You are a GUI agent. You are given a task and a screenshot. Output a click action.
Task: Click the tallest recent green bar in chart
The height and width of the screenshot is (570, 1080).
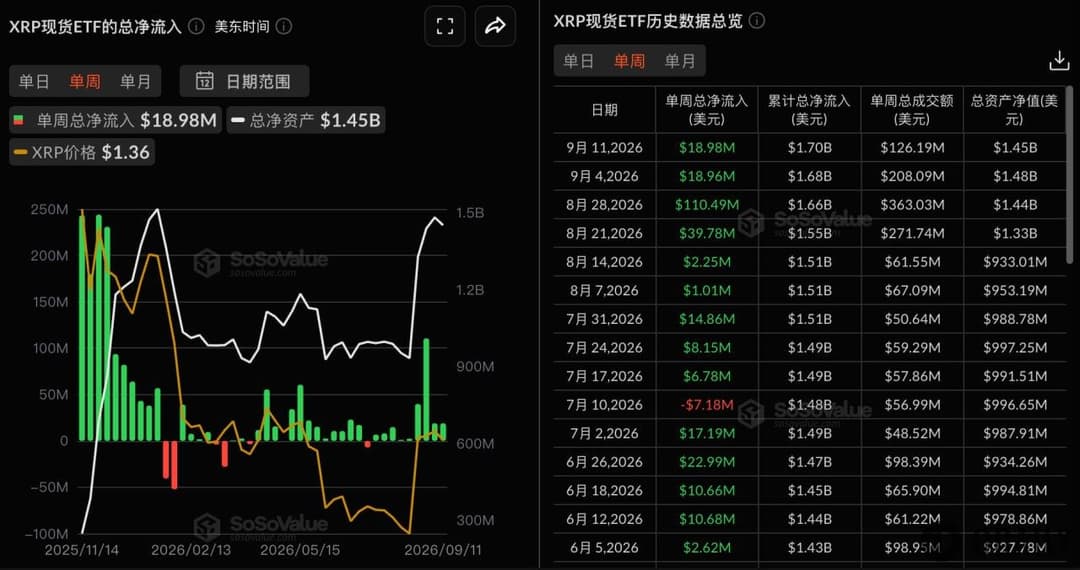pyautogui.click(x=426, y=390)
